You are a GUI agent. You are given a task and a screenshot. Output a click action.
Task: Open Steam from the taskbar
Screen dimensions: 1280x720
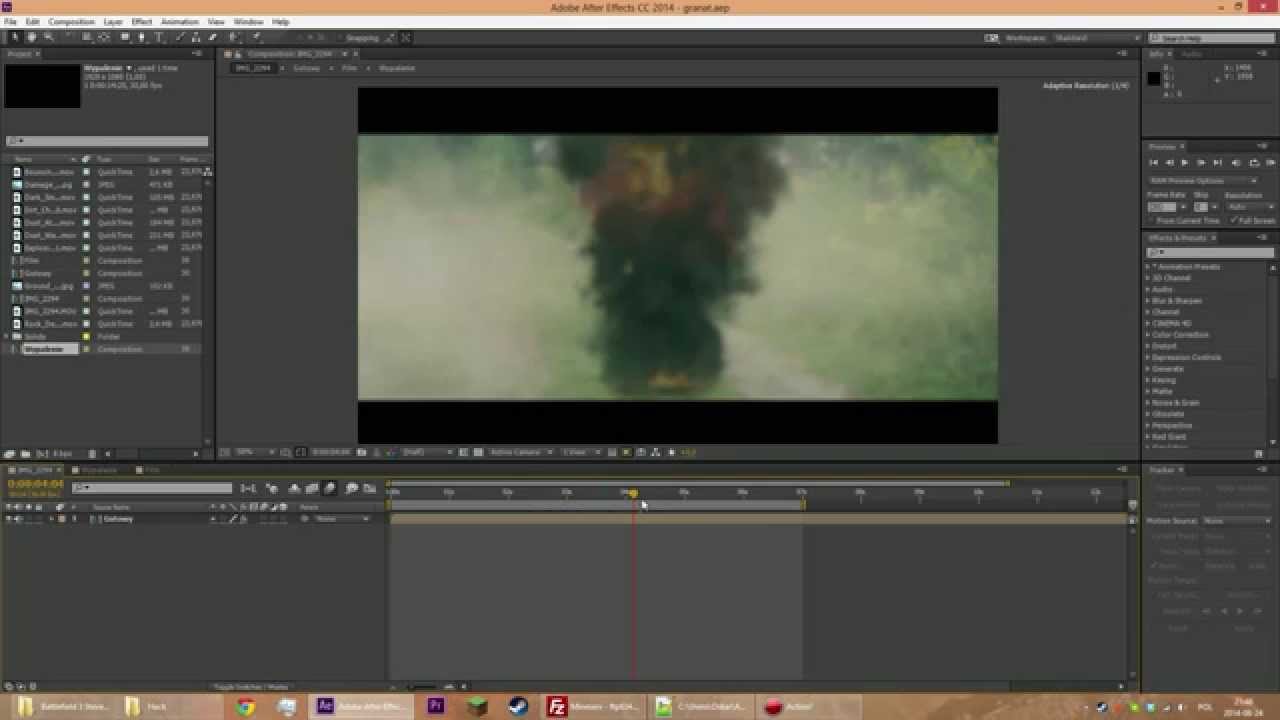click(518, 707)
